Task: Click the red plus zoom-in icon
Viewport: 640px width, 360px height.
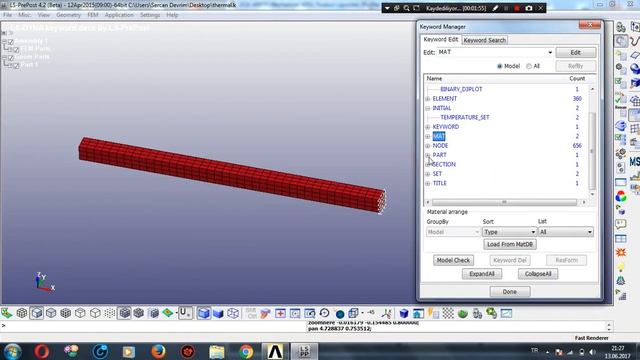Action: pos(280,313)
